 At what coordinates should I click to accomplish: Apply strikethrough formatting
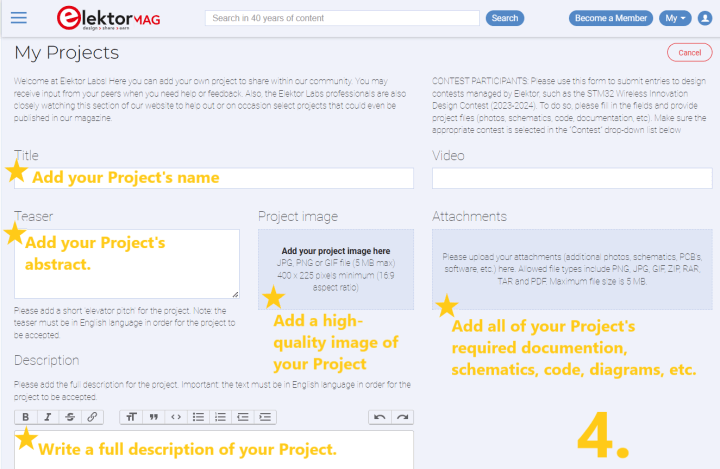point(69,417)
